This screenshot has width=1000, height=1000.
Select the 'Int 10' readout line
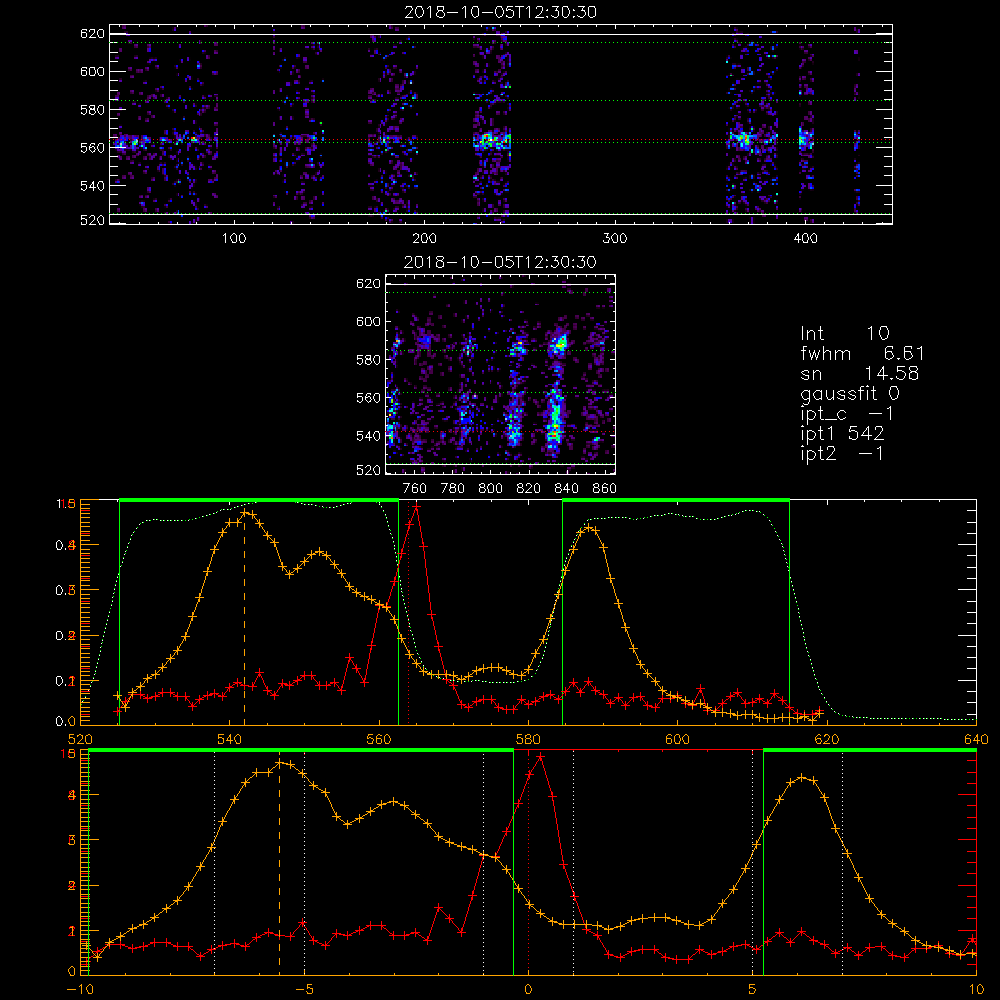point(844,334)
